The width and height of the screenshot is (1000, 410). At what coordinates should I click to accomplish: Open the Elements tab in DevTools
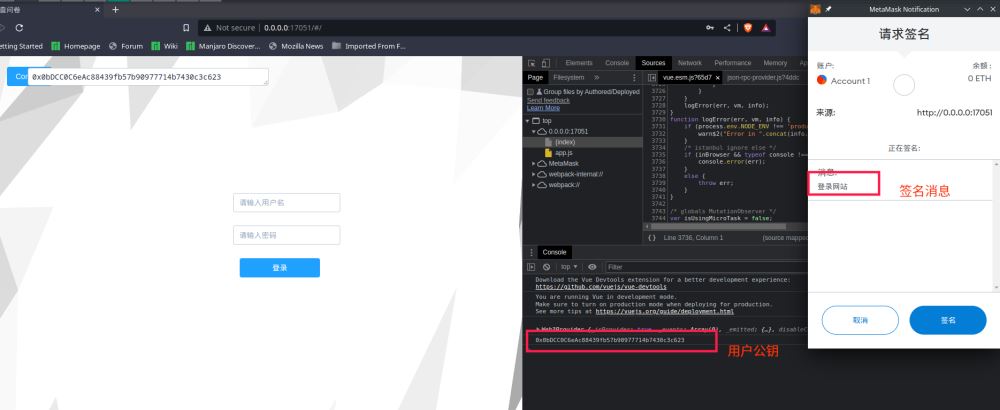tap(578, 63)
